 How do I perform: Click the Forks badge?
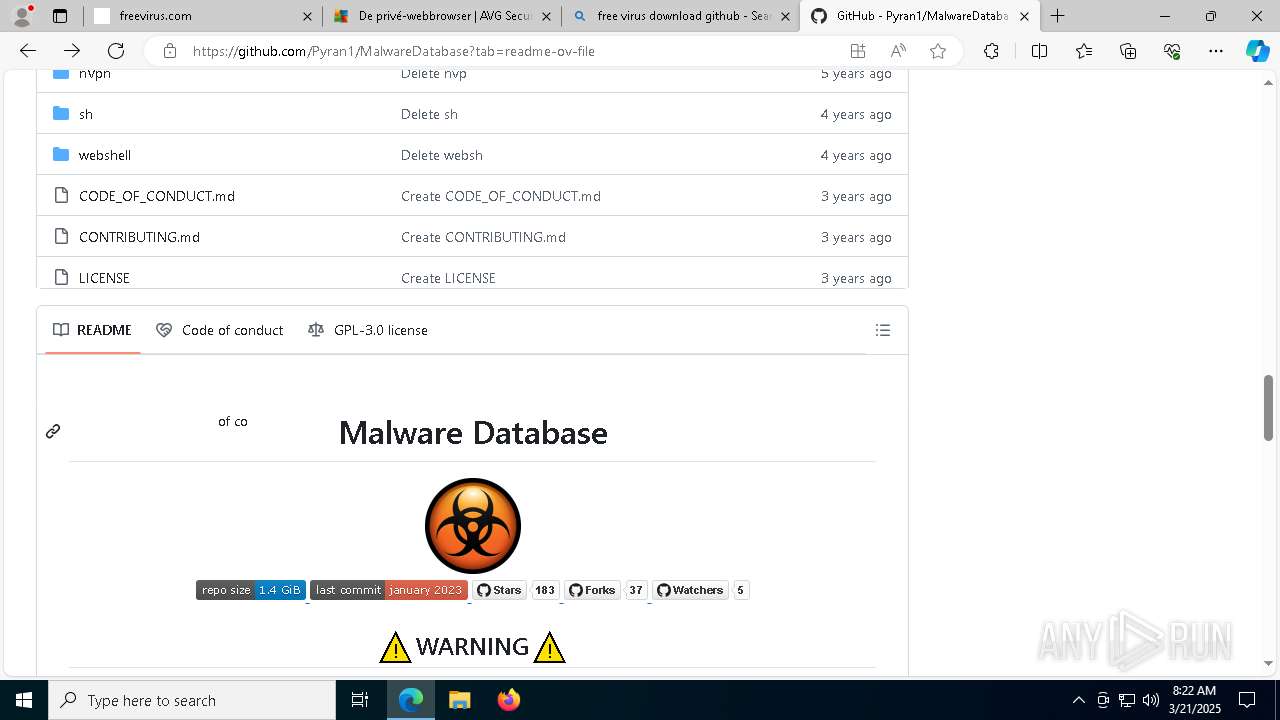coord(592,590)
